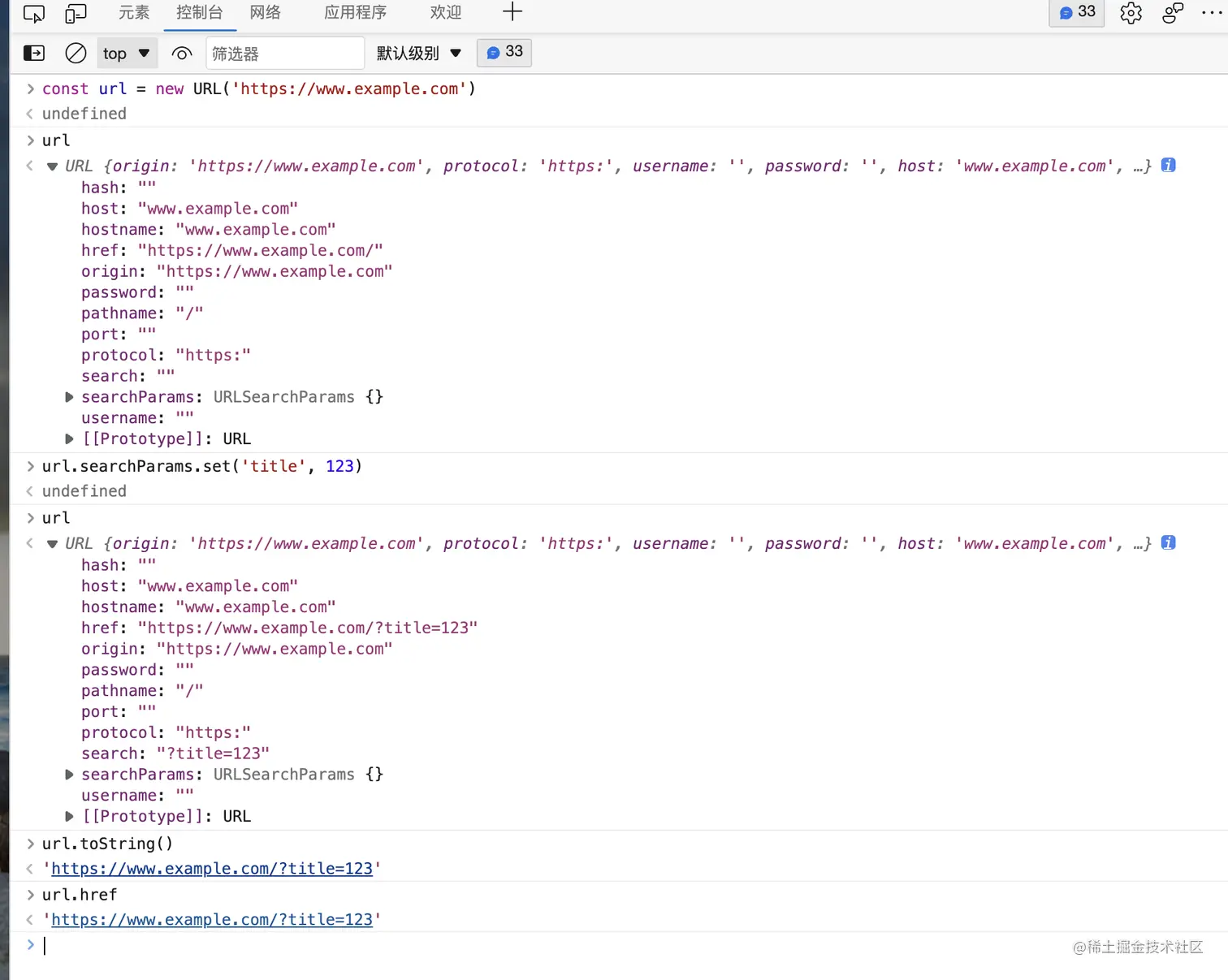Select the 'const url = new URL' command line
1228x980 pixels.
pos(259,89)
